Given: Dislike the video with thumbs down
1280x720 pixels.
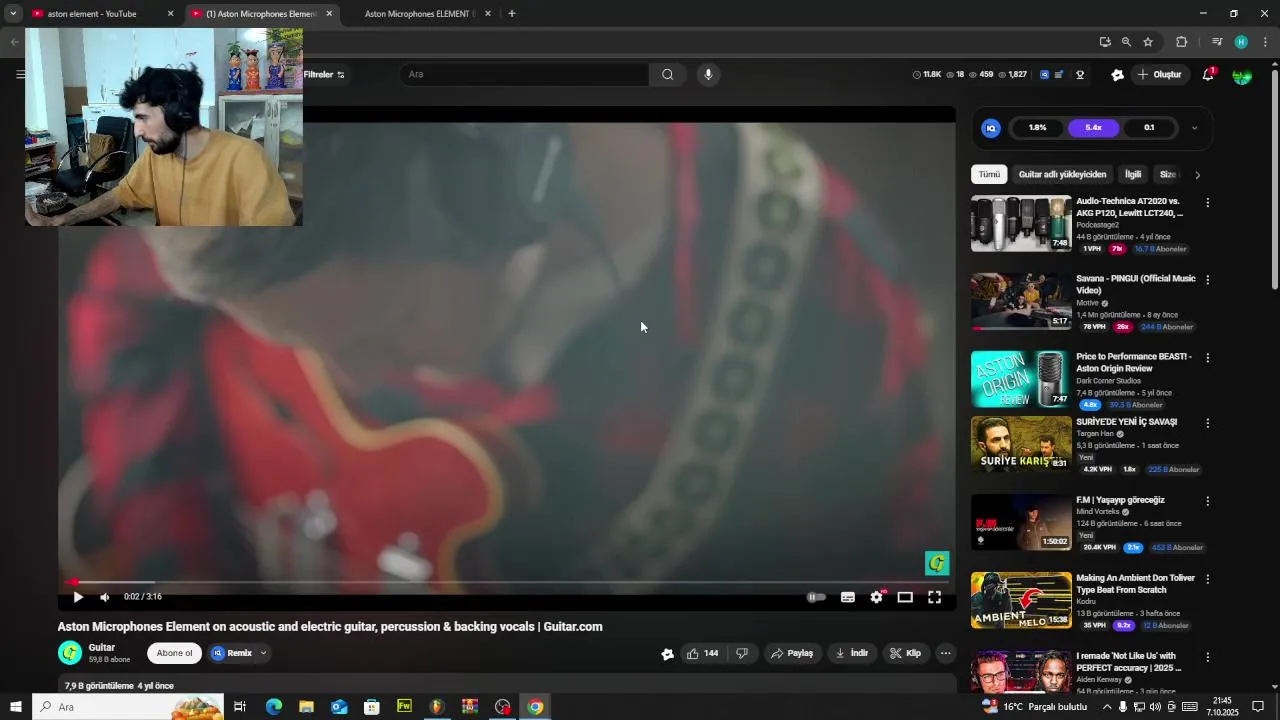Looking at the screenshot, I should tap(742, 653).
